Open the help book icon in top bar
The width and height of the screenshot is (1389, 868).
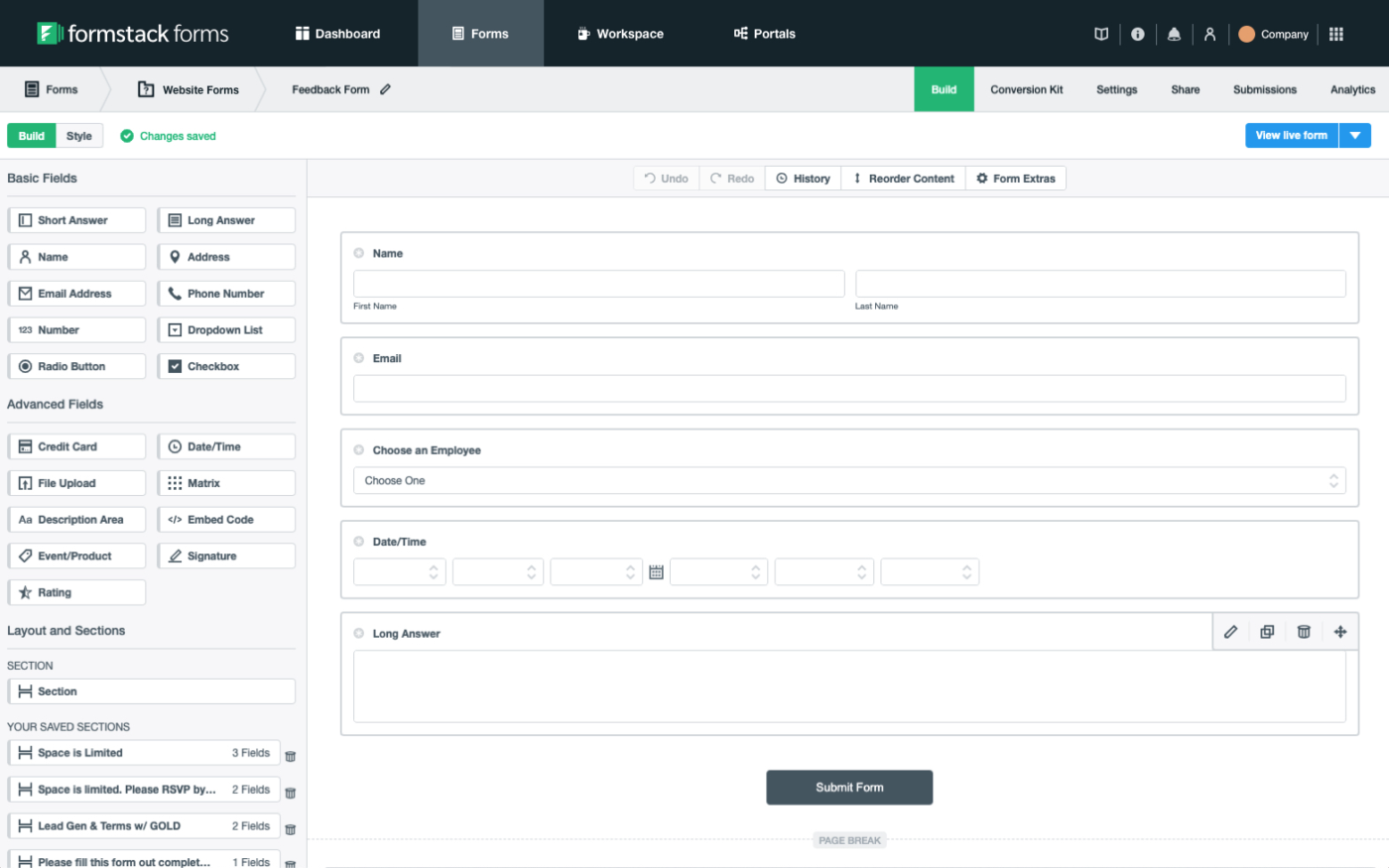[x=1100, y=33]
